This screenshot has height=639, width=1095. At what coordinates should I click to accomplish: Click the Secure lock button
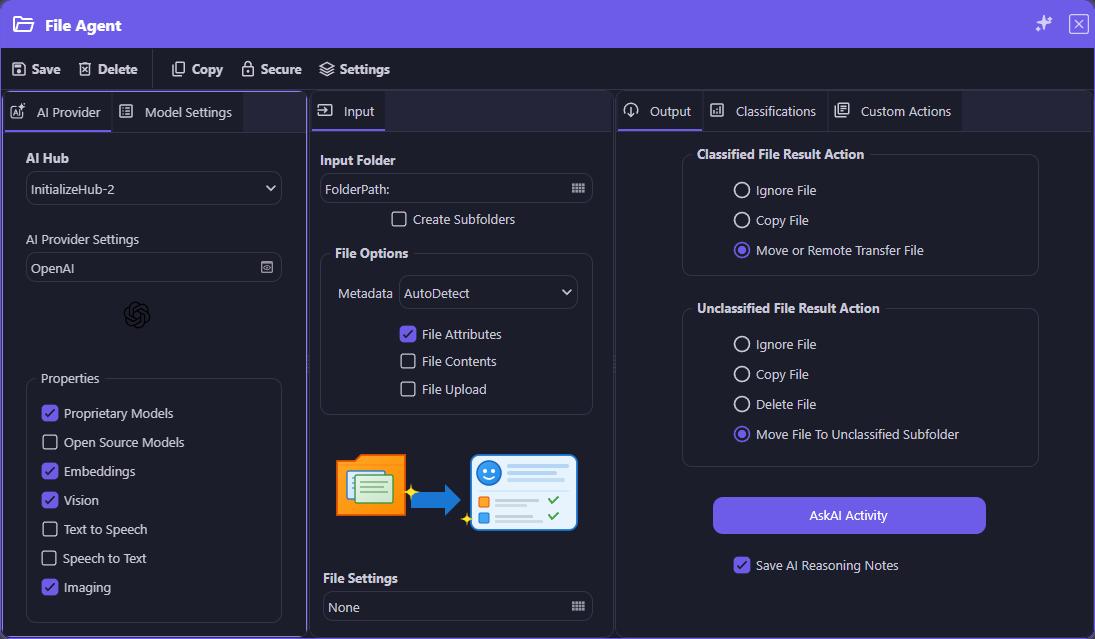(272, 69)
